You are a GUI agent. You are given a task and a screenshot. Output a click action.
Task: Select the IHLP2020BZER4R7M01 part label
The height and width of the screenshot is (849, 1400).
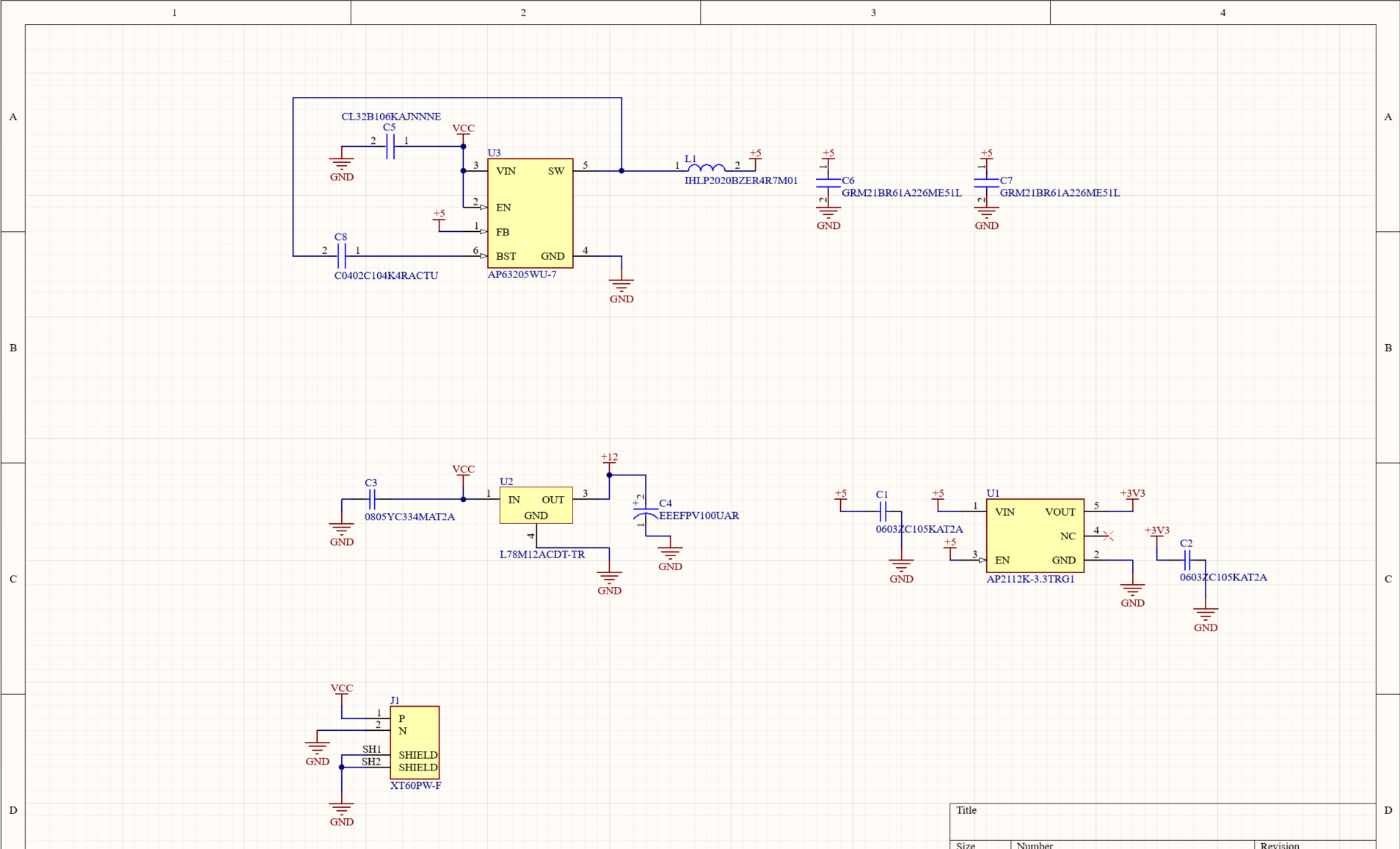(741, 181)
